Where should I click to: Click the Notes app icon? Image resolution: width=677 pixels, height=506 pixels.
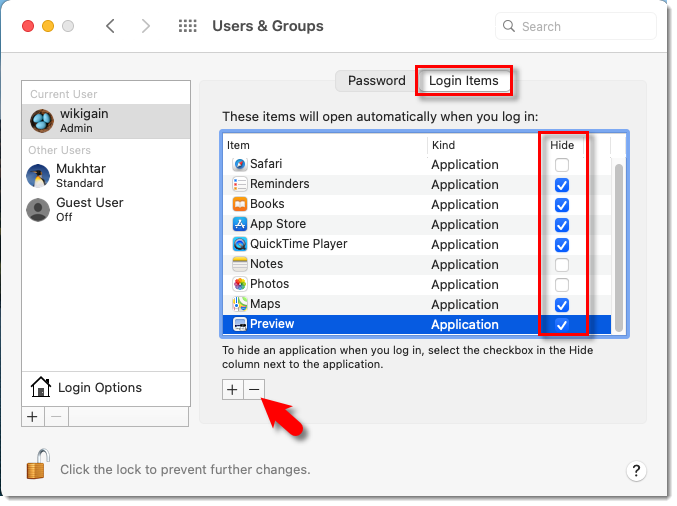click(x=240, y=264)
